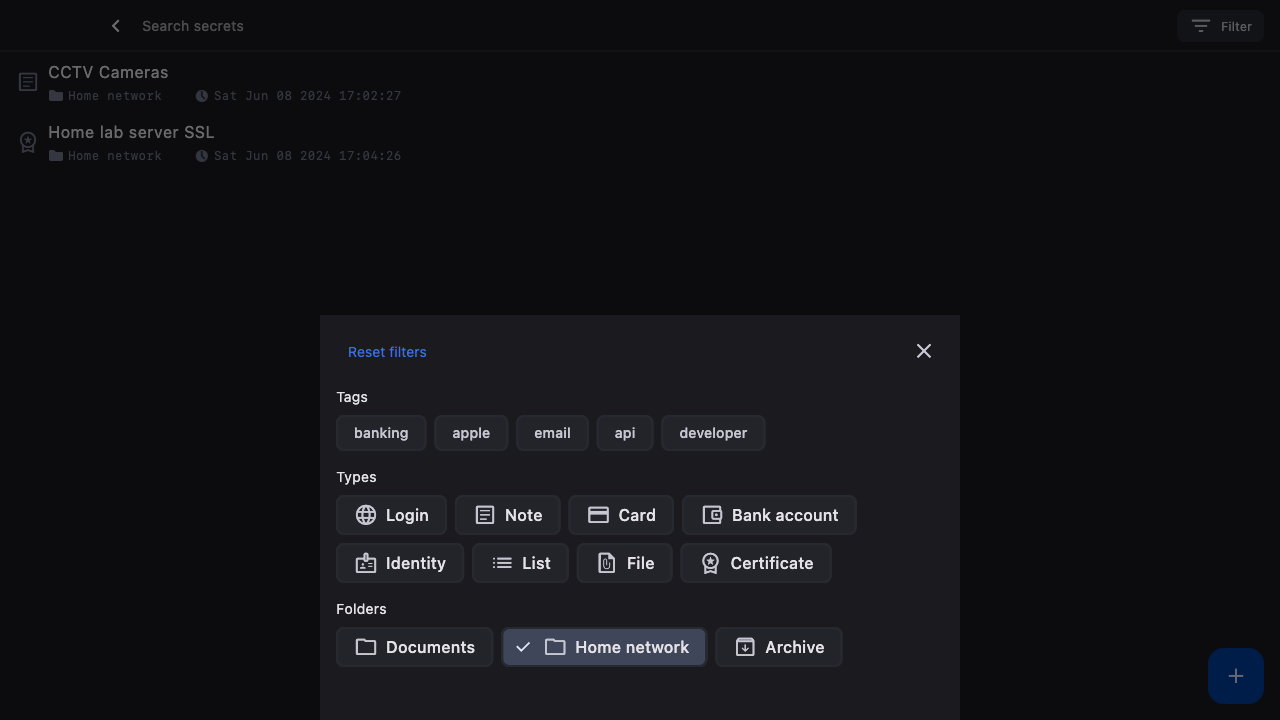
Task: Filter by Login type globe icon
Action: click(366, 515)
